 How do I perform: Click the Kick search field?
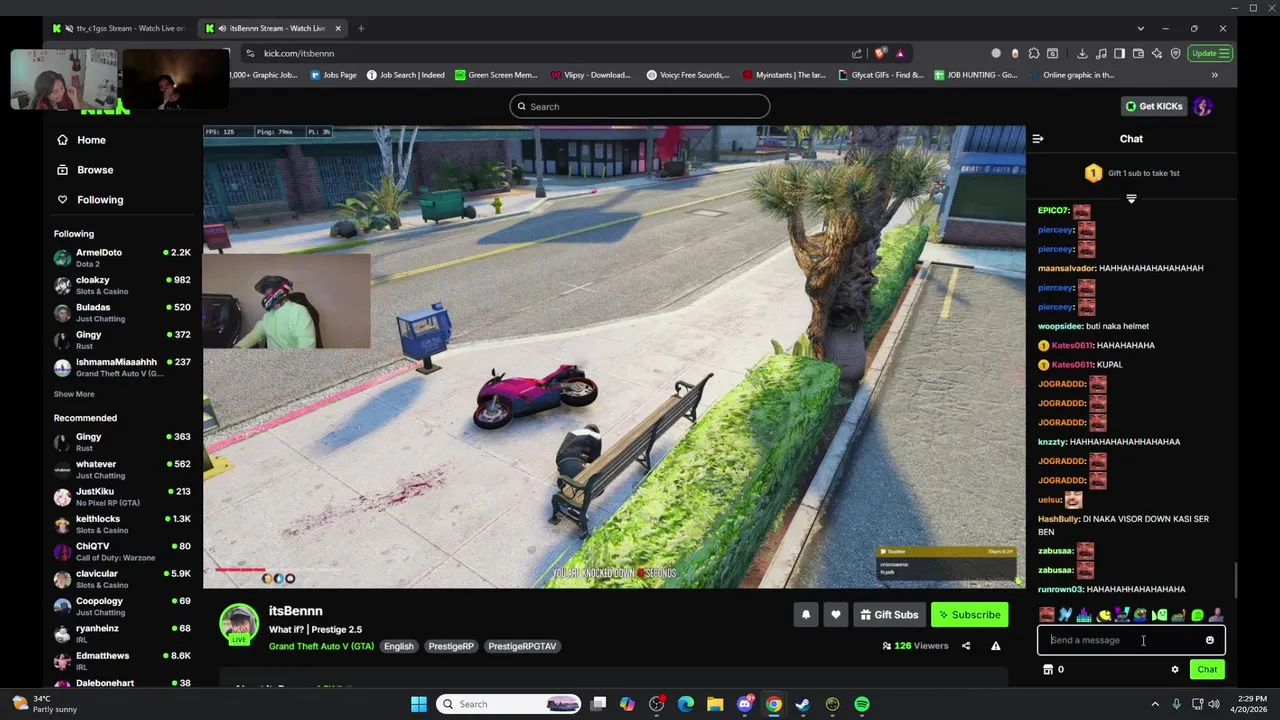pos(640,106)
